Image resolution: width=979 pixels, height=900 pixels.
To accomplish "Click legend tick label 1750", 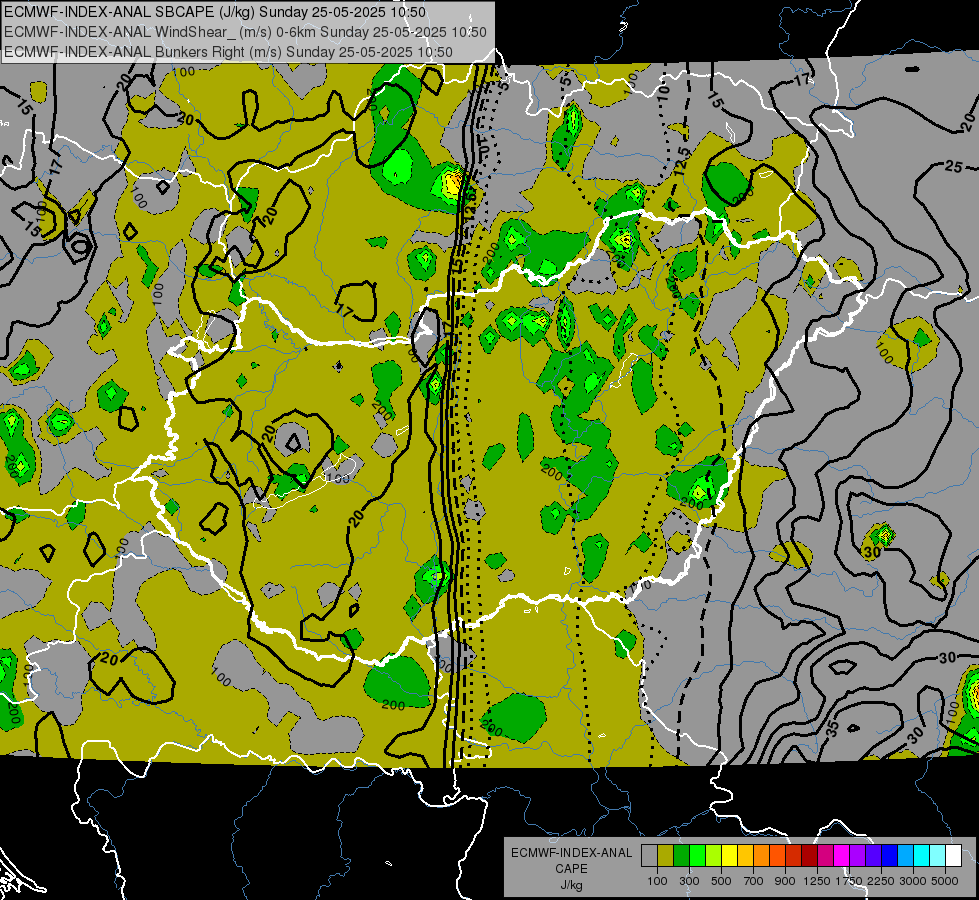I will pyautogui.click(x=849, y=881).
